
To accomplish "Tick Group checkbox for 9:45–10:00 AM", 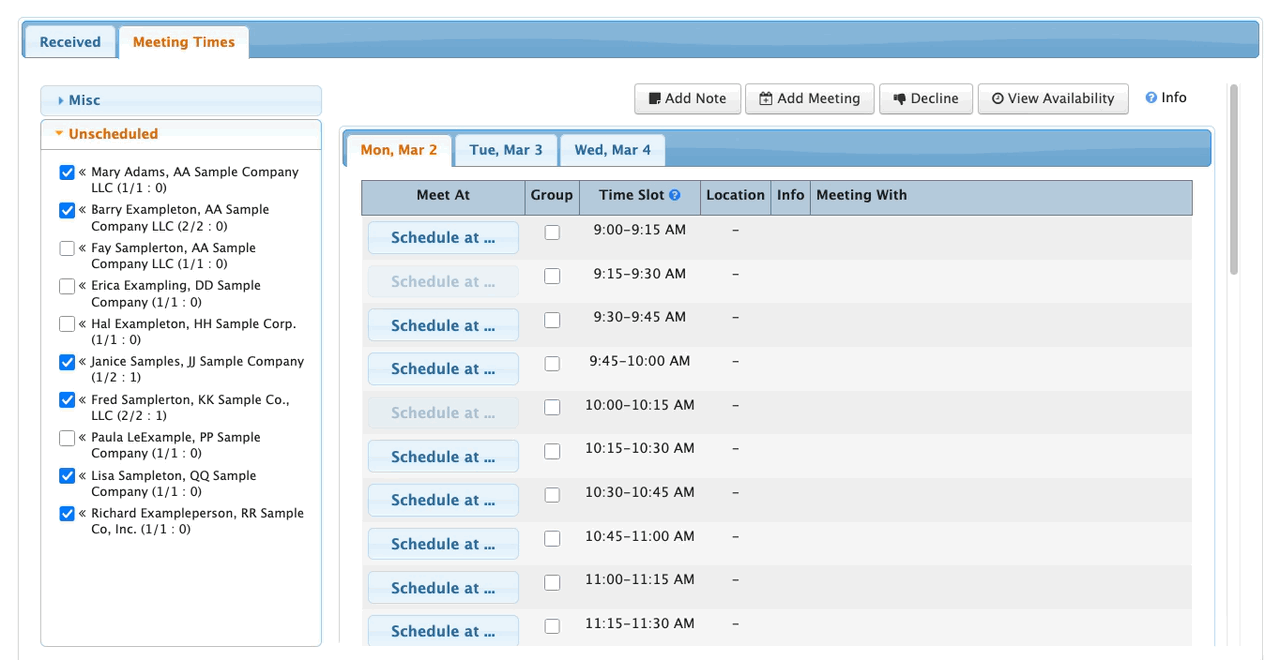I will point(552,364).
